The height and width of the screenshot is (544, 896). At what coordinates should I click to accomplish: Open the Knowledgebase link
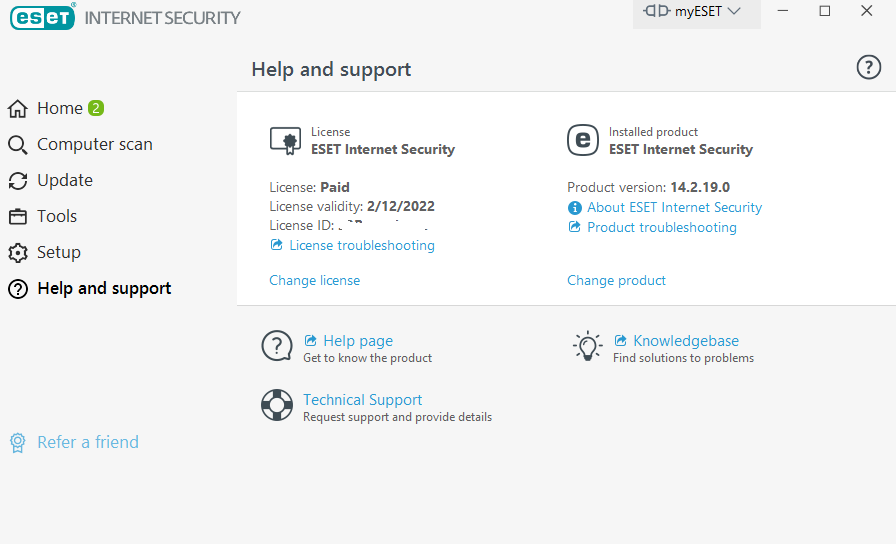click(686, 341)
